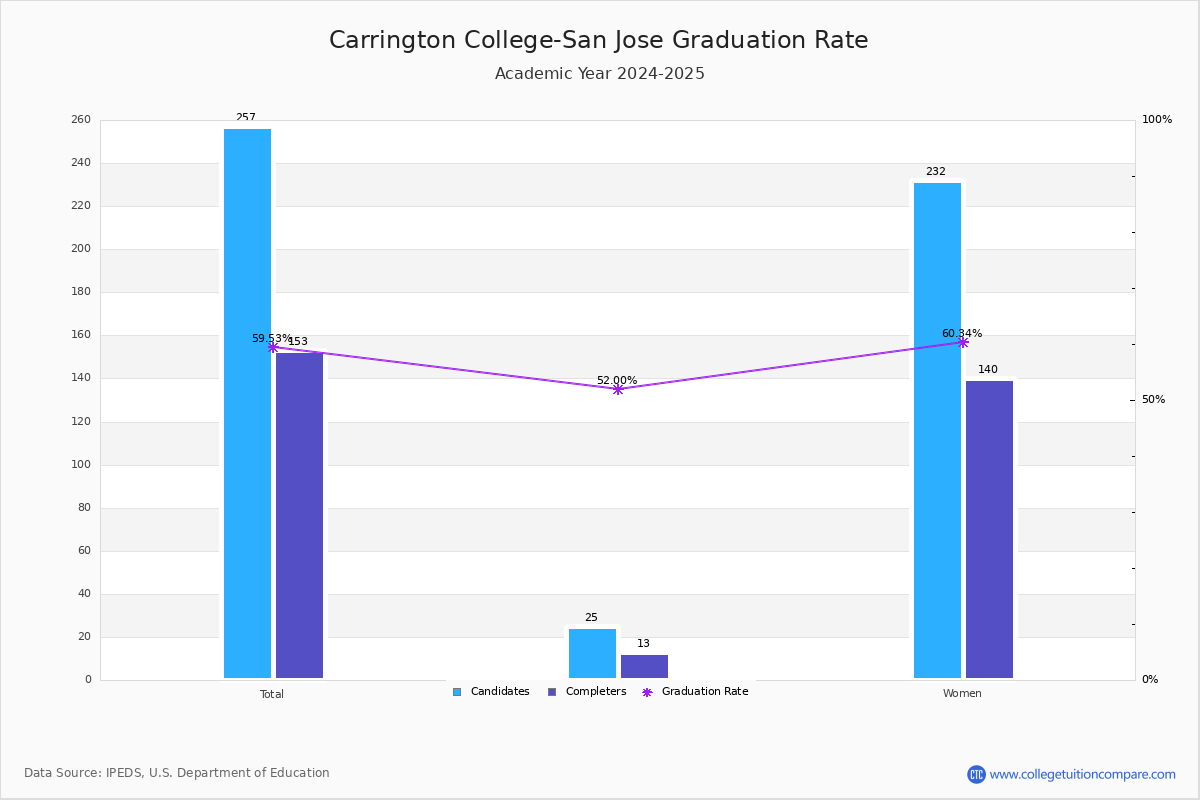The image size is (1200, 800).
Task: Click the Women axis category label
Action: (x=962, y=694)
